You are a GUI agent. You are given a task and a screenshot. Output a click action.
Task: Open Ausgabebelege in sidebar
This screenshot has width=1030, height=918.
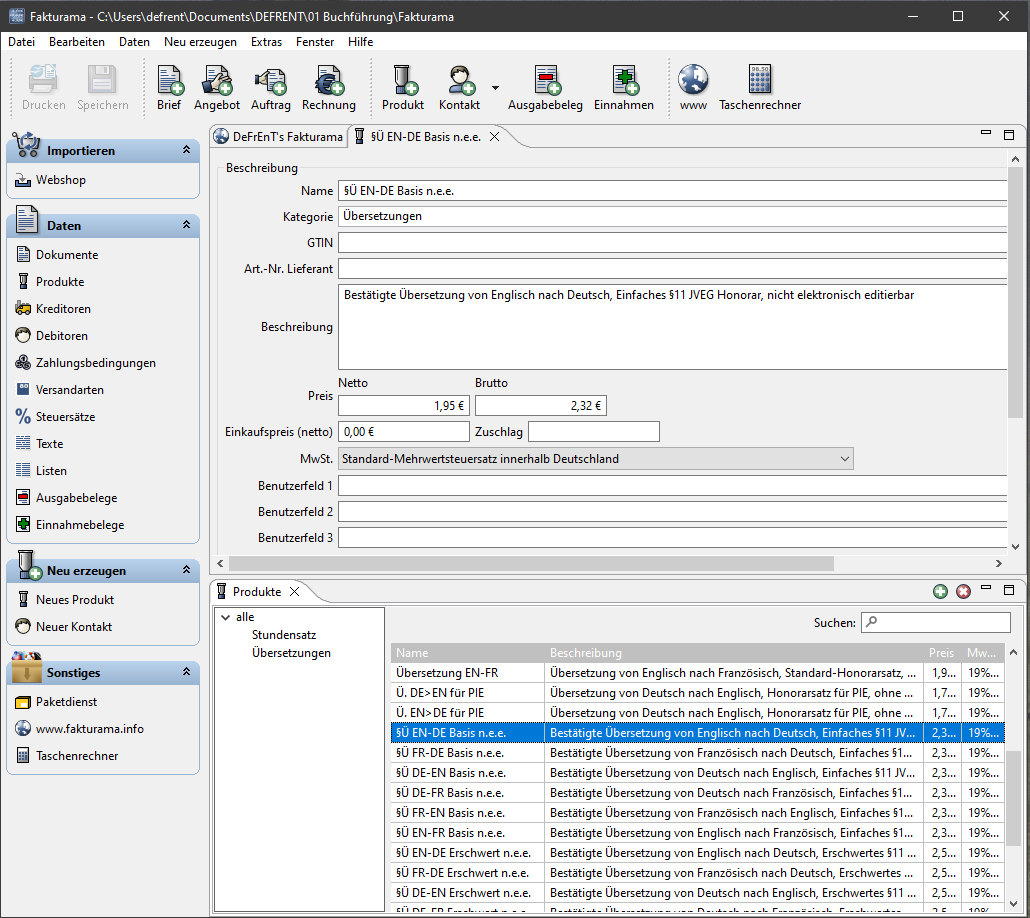pyautogui.click(x=66, y=497)
